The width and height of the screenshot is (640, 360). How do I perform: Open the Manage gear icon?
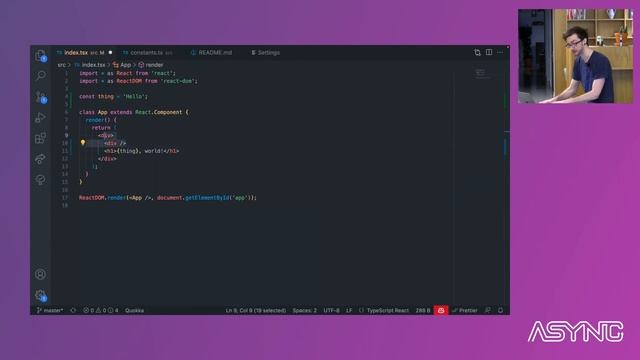coord(40,295)
